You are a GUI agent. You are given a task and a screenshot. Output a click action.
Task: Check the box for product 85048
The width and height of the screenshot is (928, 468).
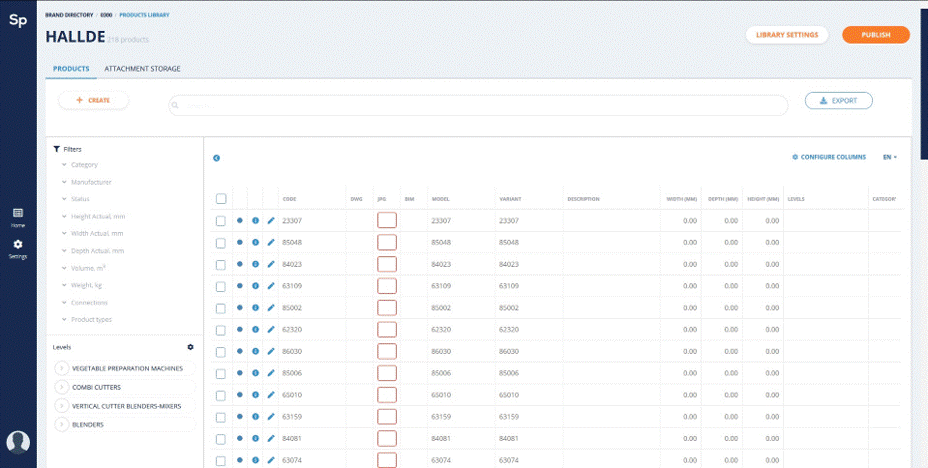(221, 243)
